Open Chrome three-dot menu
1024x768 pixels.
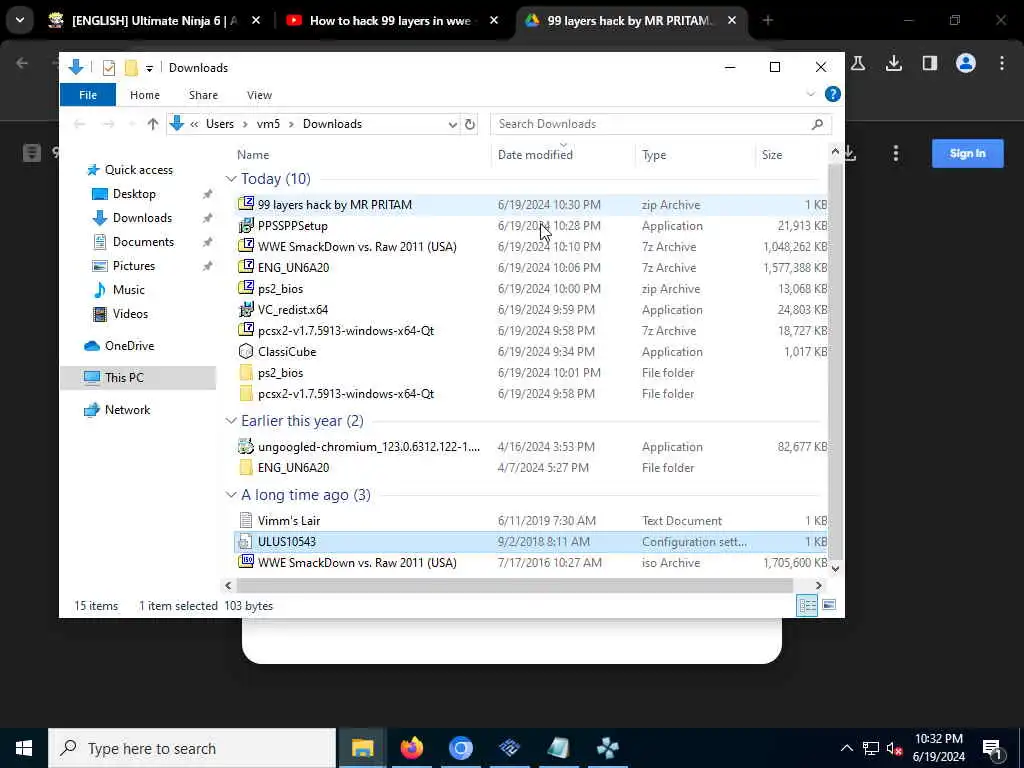tap(1002, 63)
